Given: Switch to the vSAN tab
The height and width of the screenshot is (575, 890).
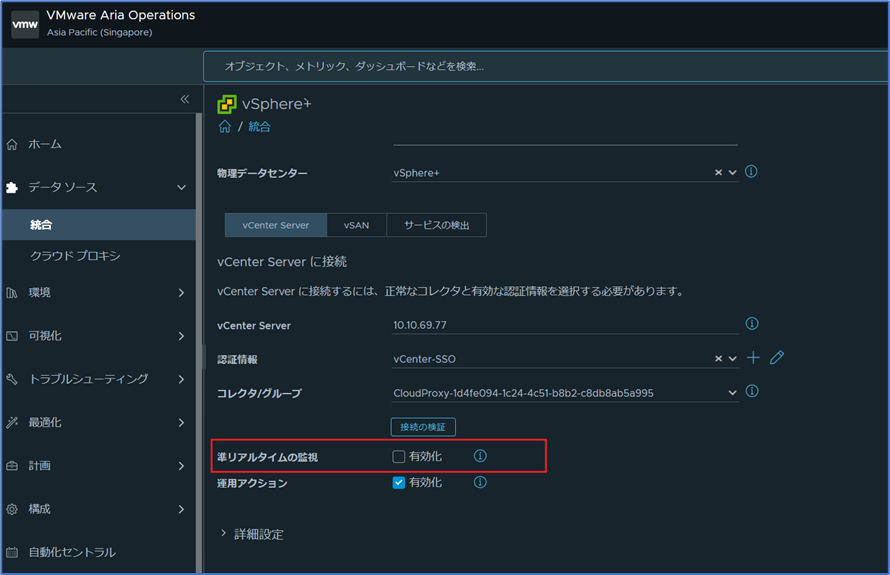Looking at the screenshot, I should tap(356, 225).
